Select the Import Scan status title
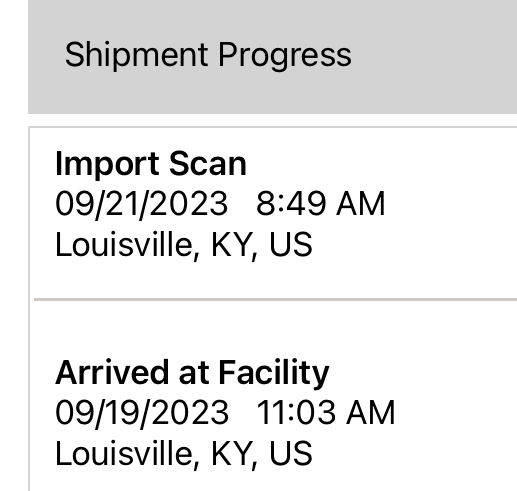Image resolution: width=517 pixels, height=491 pixels. [x=151, y=164]
